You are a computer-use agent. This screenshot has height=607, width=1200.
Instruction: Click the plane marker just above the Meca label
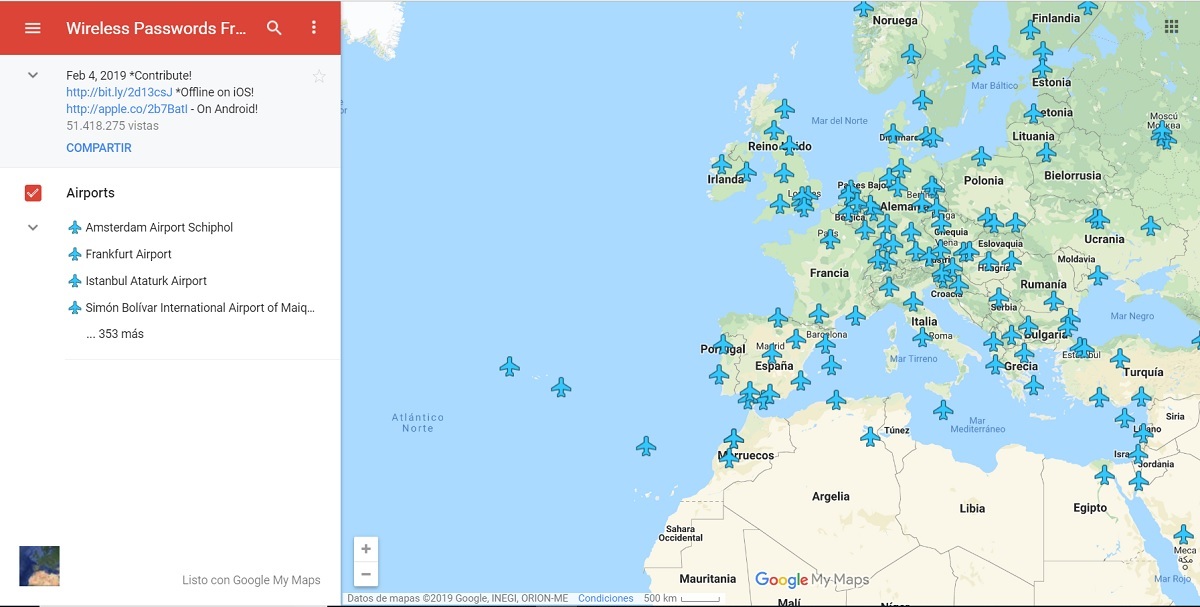pos(1184,534)
